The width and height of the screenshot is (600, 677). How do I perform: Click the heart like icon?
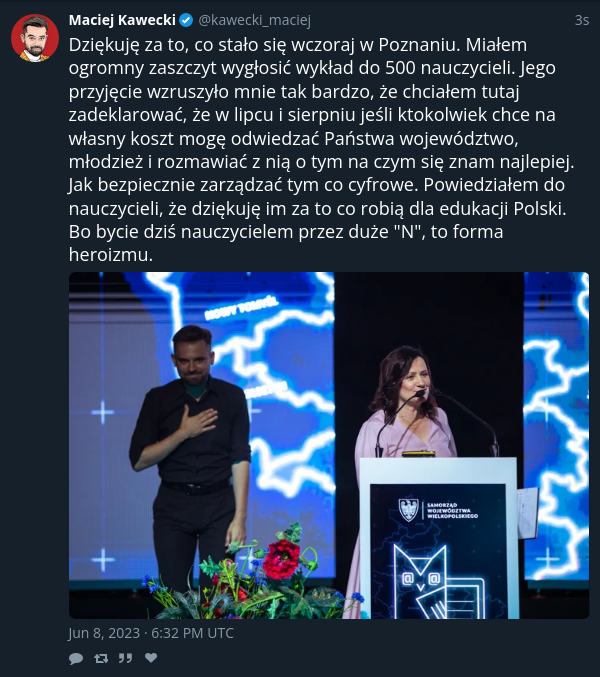coord(151,658)
